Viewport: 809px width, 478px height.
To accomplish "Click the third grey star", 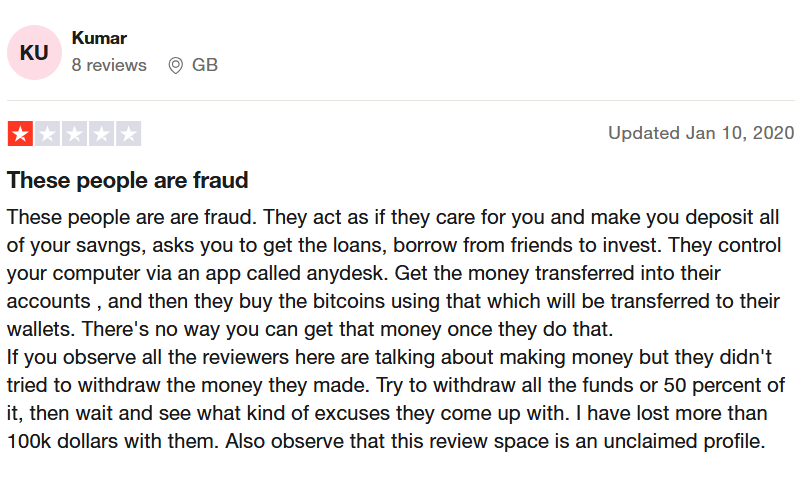I will (x=74, y=134).
